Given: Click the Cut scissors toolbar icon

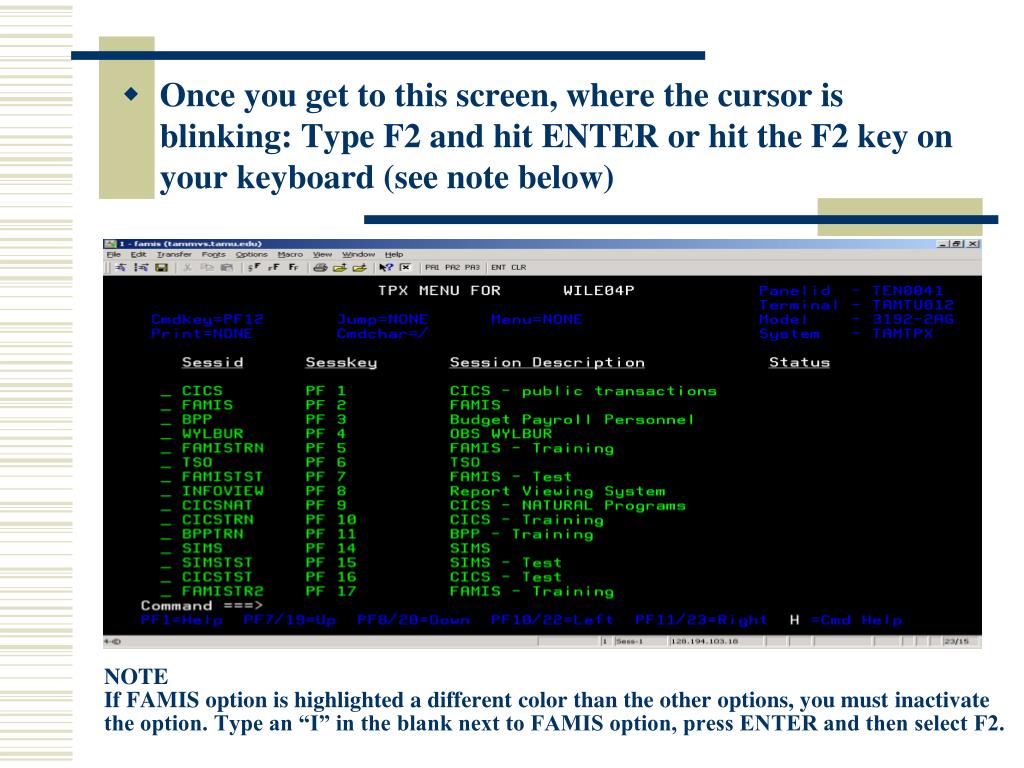Looking at the screenshot, I should (x=187, y=267).
